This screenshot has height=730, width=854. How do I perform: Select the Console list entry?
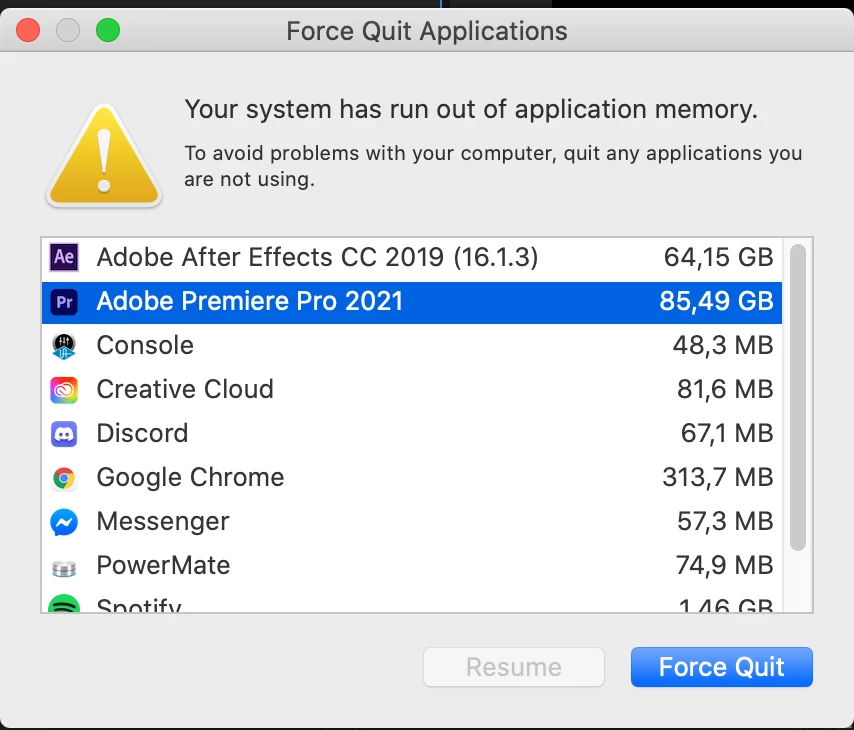(x=145, y=346)
